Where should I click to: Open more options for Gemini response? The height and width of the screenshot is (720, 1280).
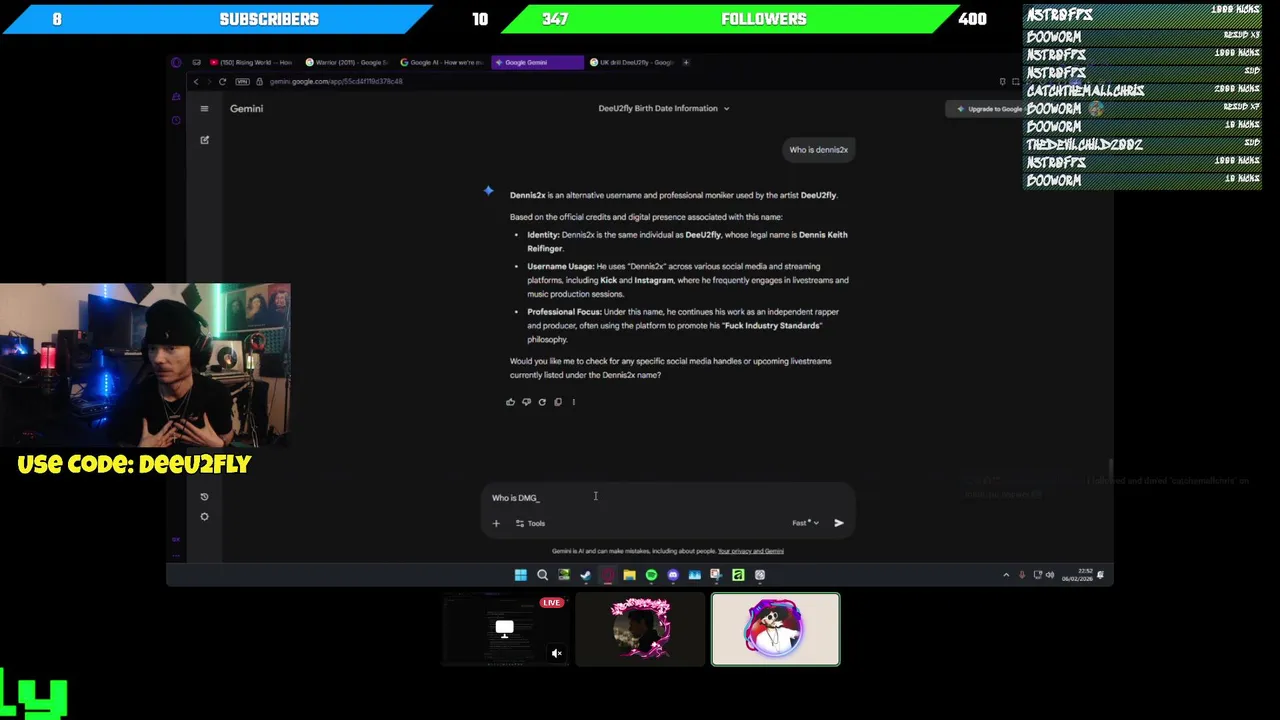coord(573,402)
